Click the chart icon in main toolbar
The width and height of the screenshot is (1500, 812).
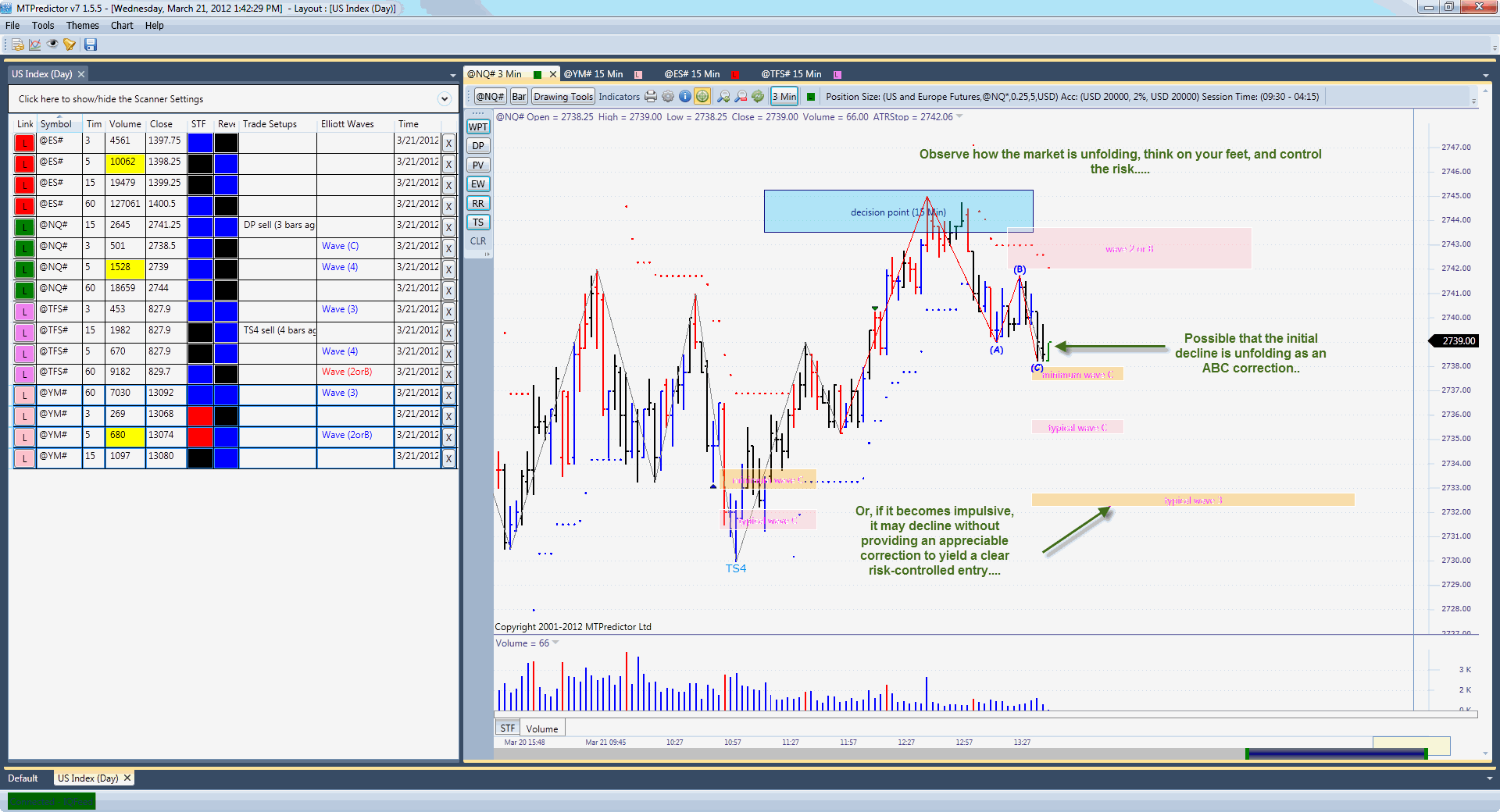(34, 45)
